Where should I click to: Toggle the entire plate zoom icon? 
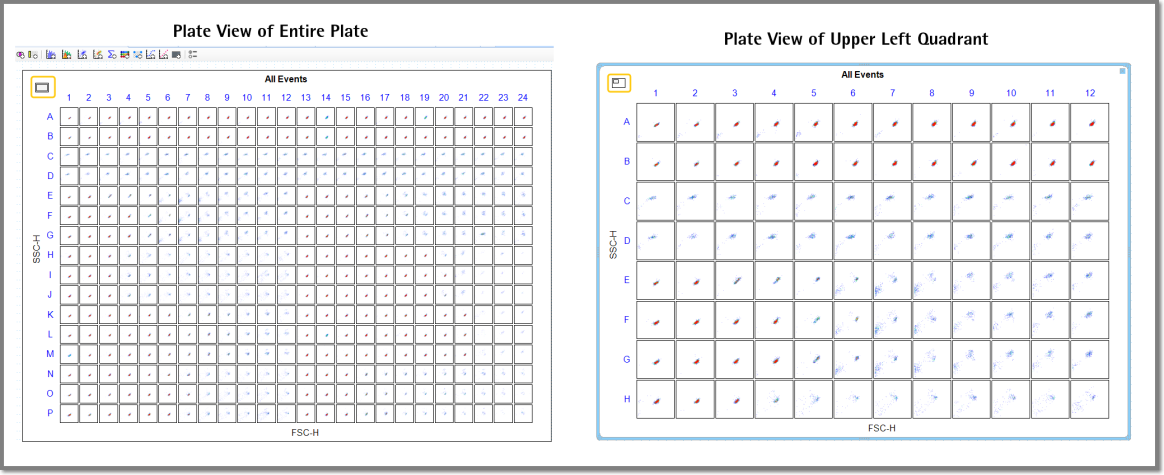pos(42,88)
